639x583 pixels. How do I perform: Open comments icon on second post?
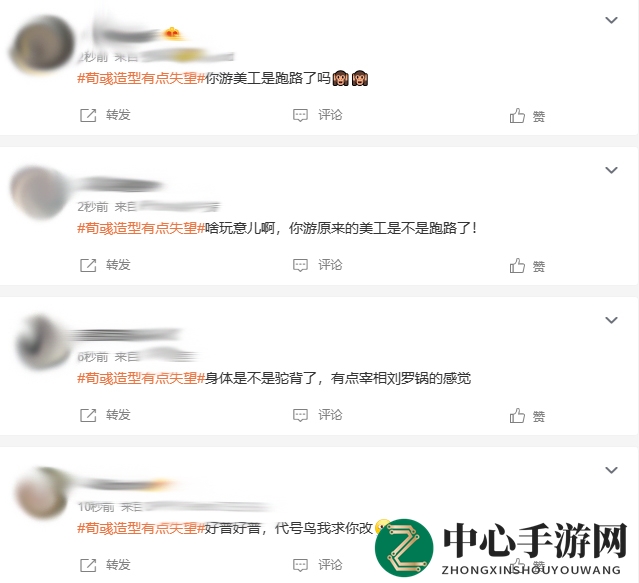tap(300, 265)
